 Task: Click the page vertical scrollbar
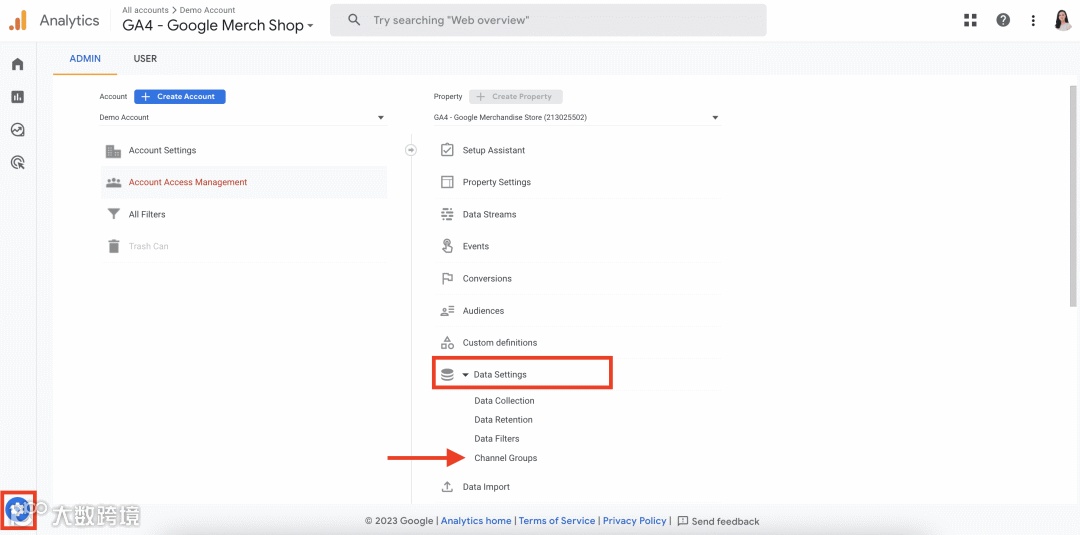[1072, 196]
